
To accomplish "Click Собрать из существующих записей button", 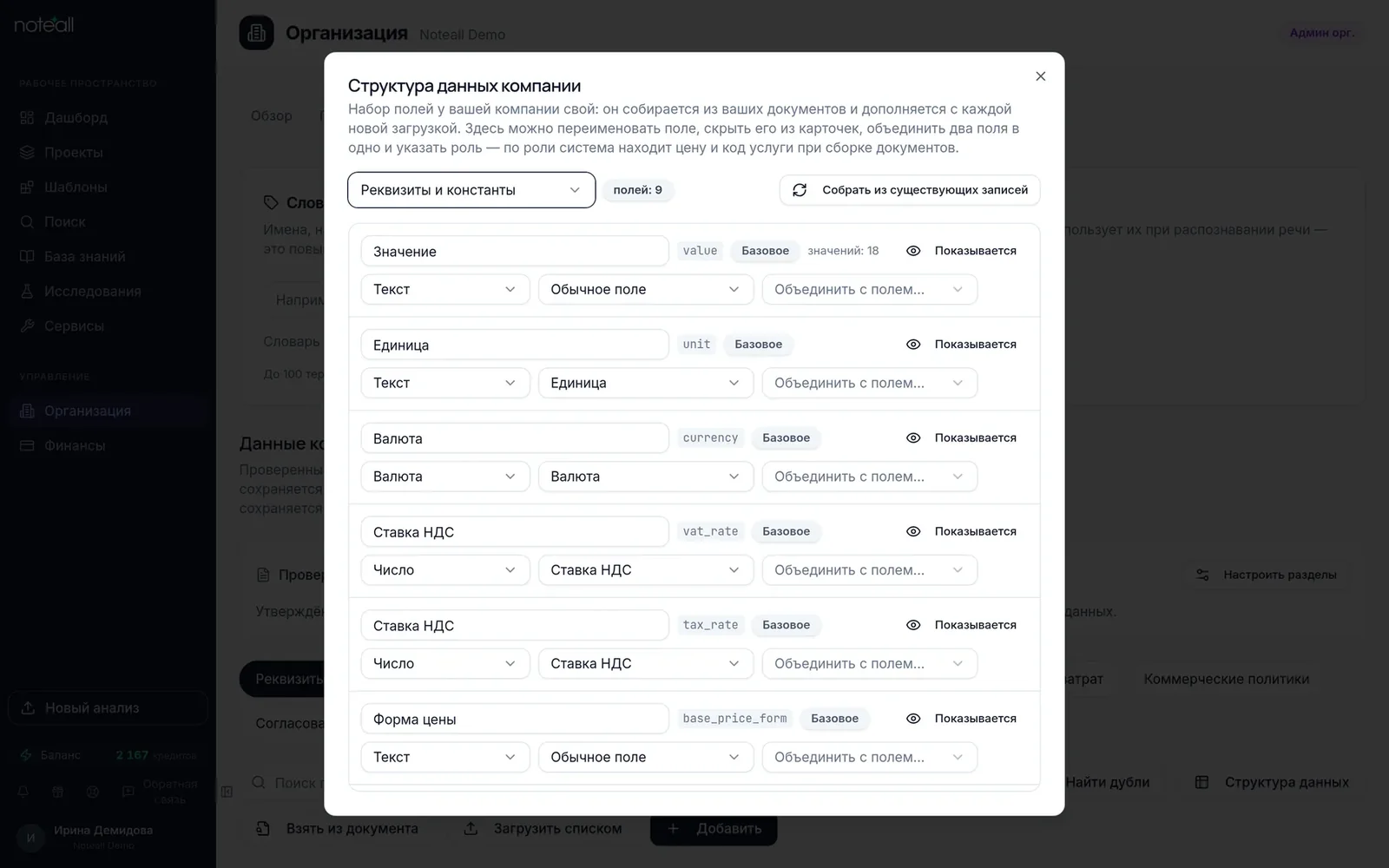I will pos(910,190).
